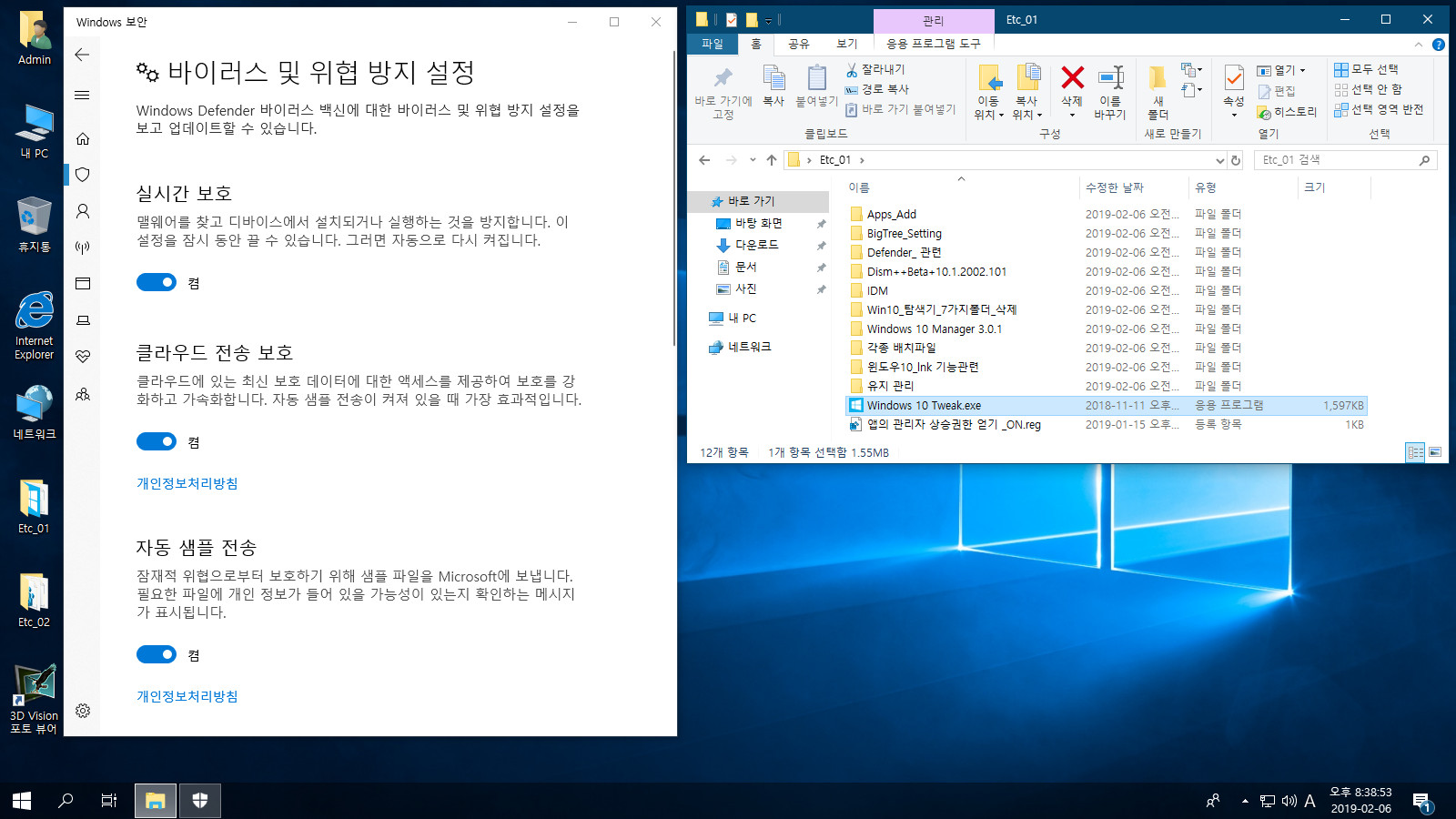The image size is (1456, 819).
Task: Go up one folder level in Explorer
Action: tap(772, 160)
